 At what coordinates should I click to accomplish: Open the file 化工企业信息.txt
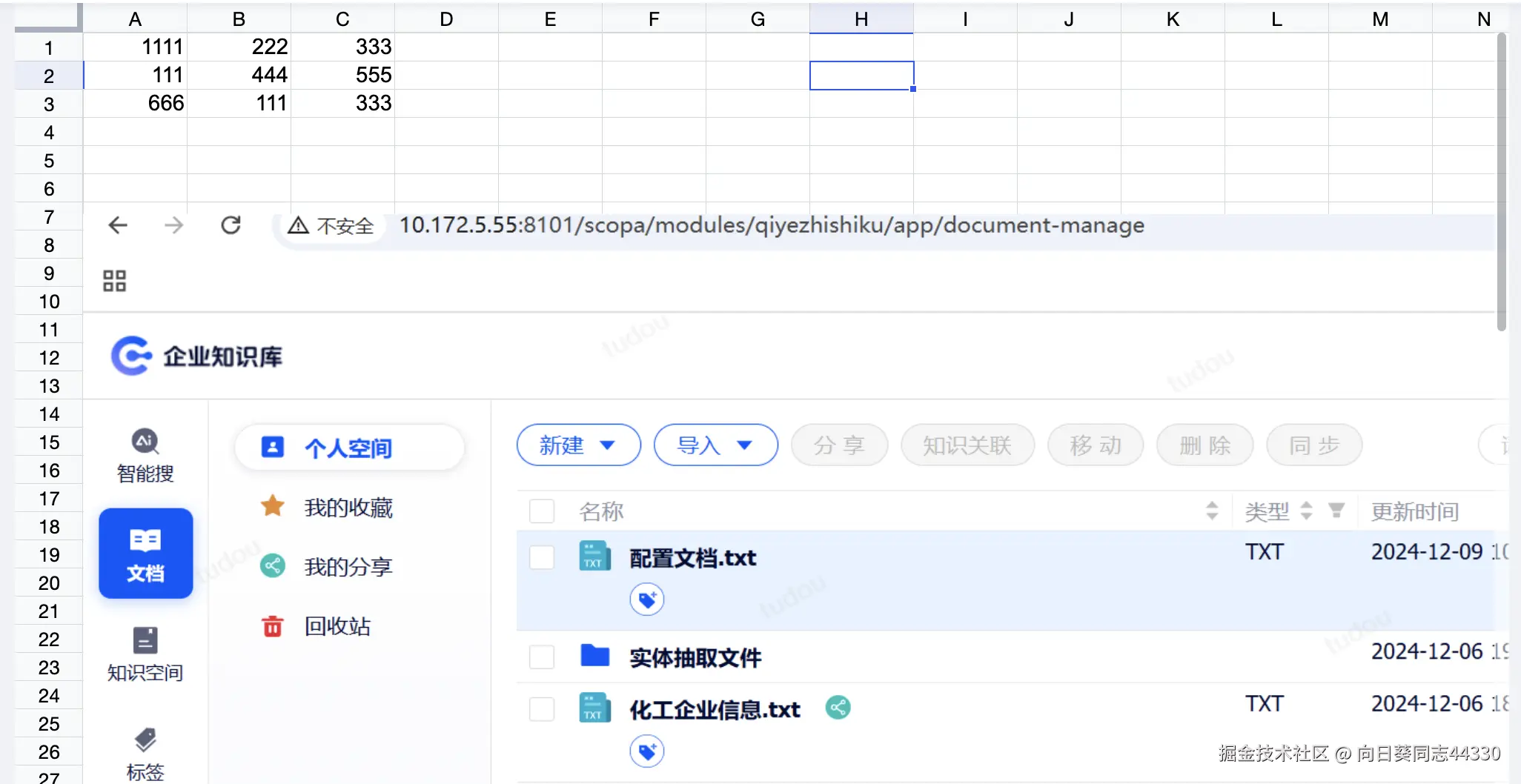click(715, 710)
